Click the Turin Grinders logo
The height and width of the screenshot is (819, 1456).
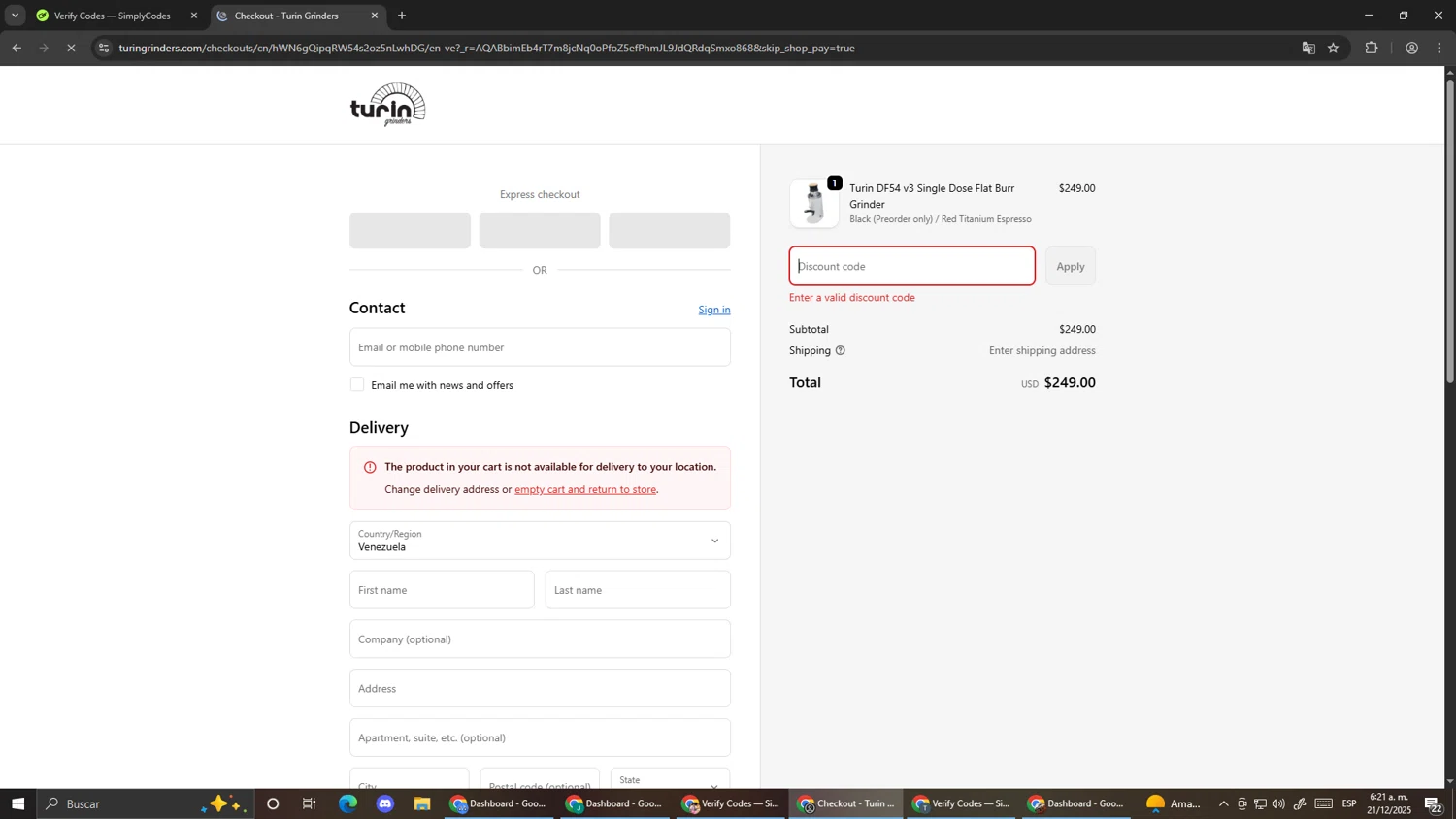[387, 105]
